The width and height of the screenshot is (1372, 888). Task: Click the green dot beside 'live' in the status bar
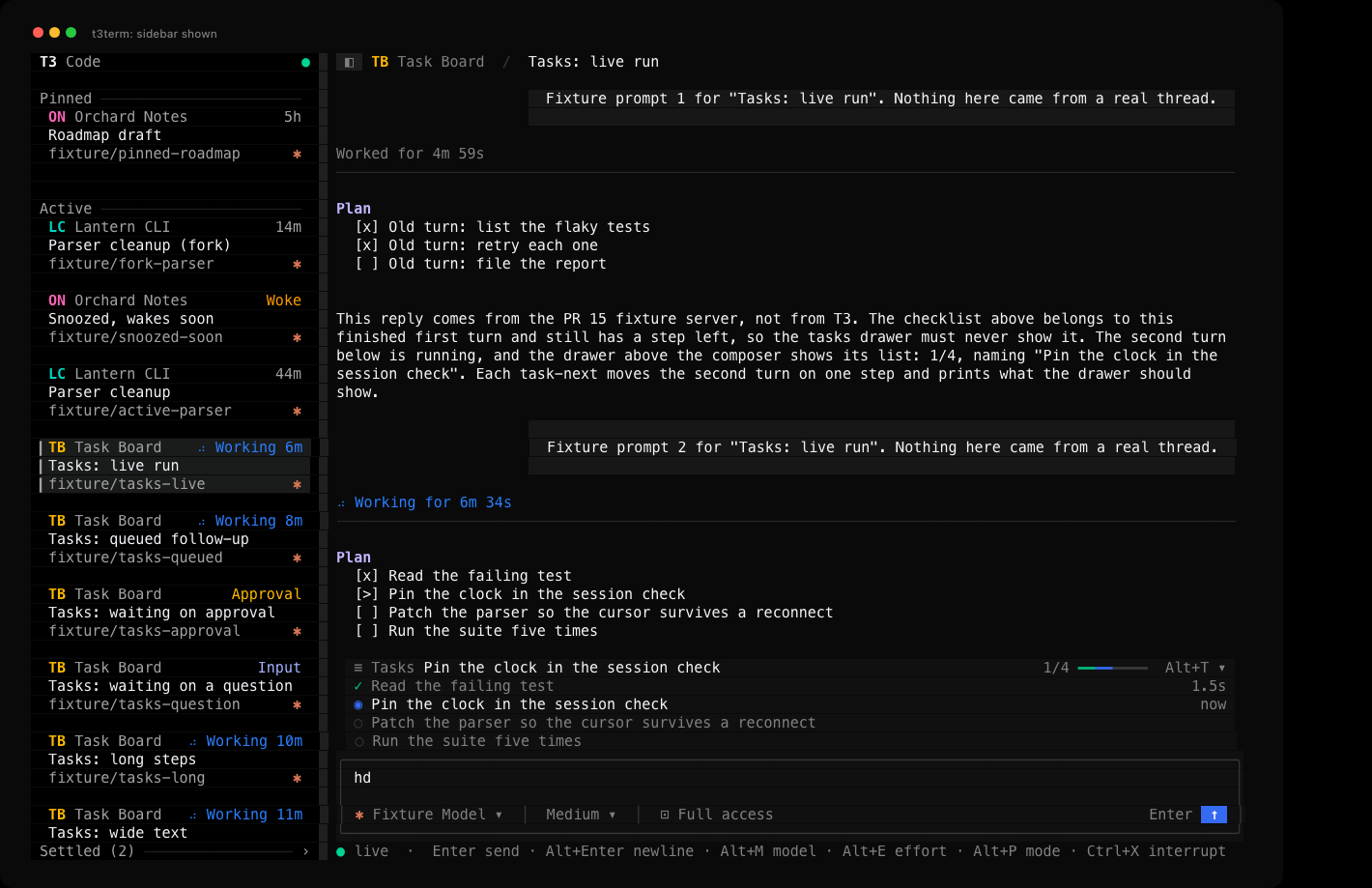[341, 851]
